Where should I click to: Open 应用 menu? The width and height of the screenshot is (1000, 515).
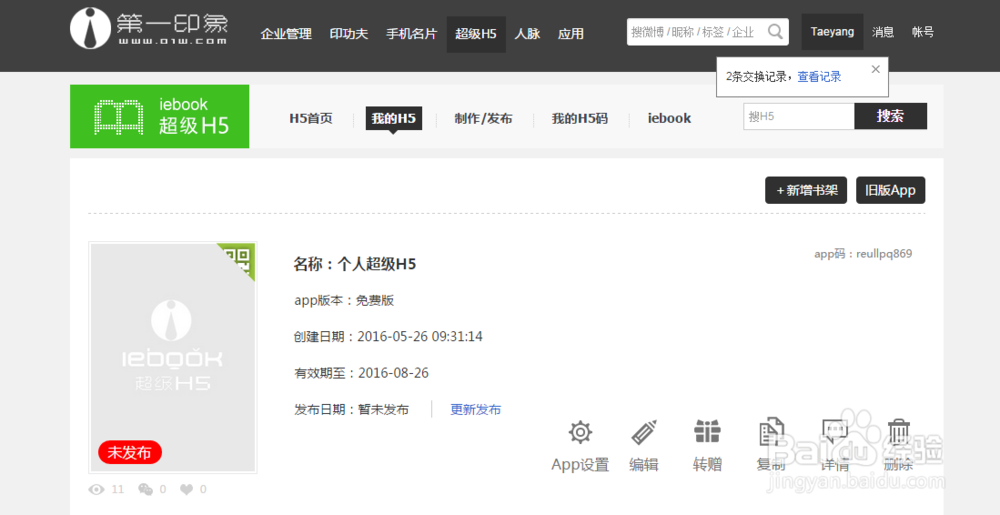pos(571,34)
